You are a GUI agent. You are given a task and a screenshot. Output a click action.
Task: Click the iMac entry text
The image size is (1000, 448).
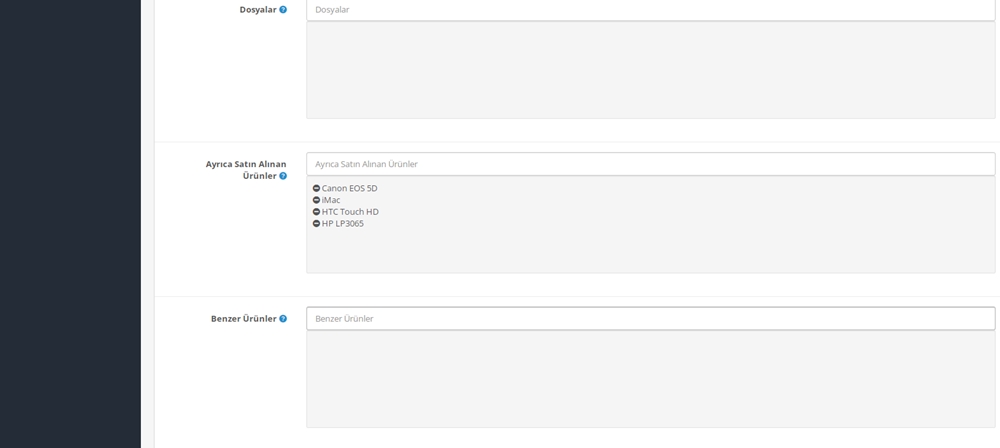point(331,200)
